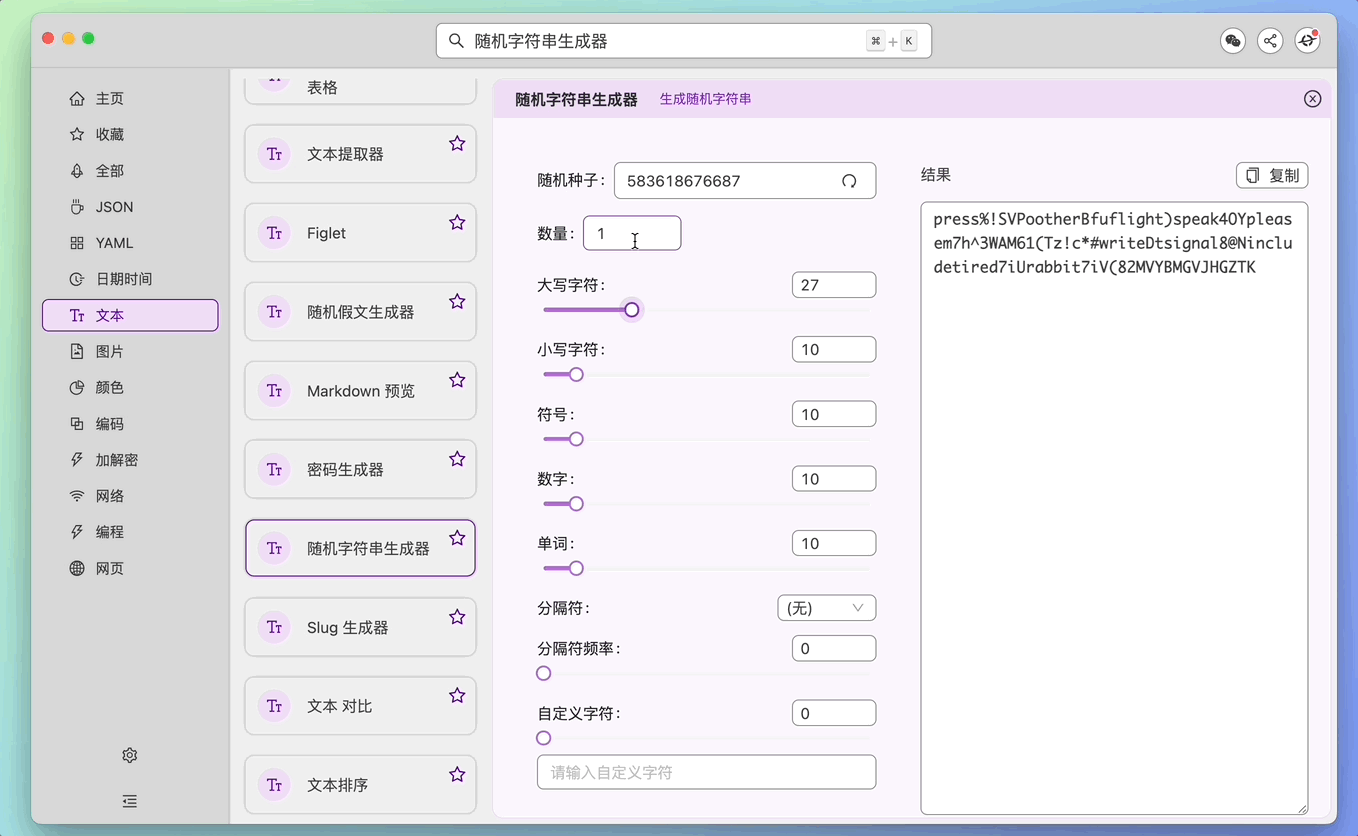Click the random seed refresh icon
The image size is (1358, 836).
849,181
